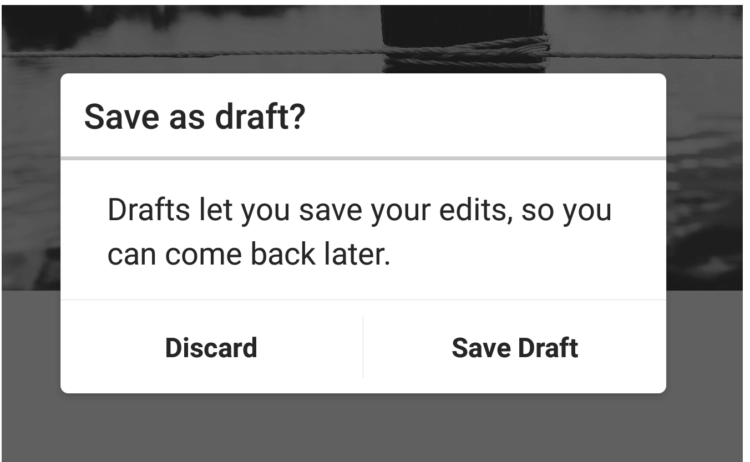Click the dimmed photo area right of the dialog
This screenshot has width=750, height=462.
[x=705, y=182]
